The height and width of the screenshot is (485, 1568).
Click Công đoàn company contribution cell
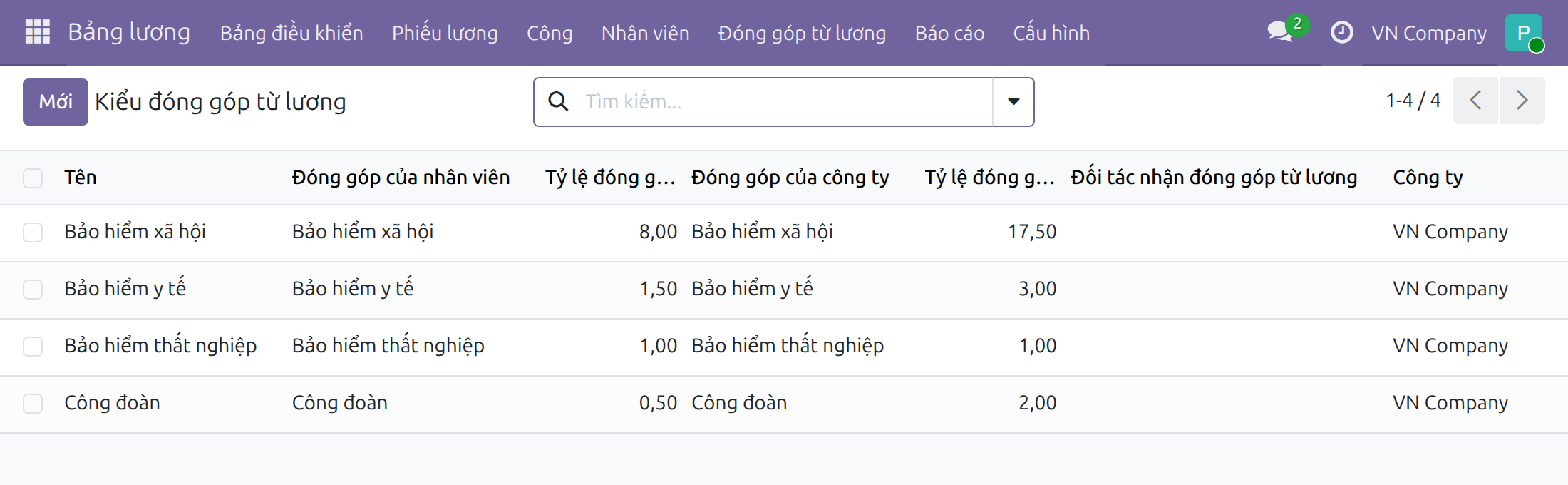(x=739, y=403)
